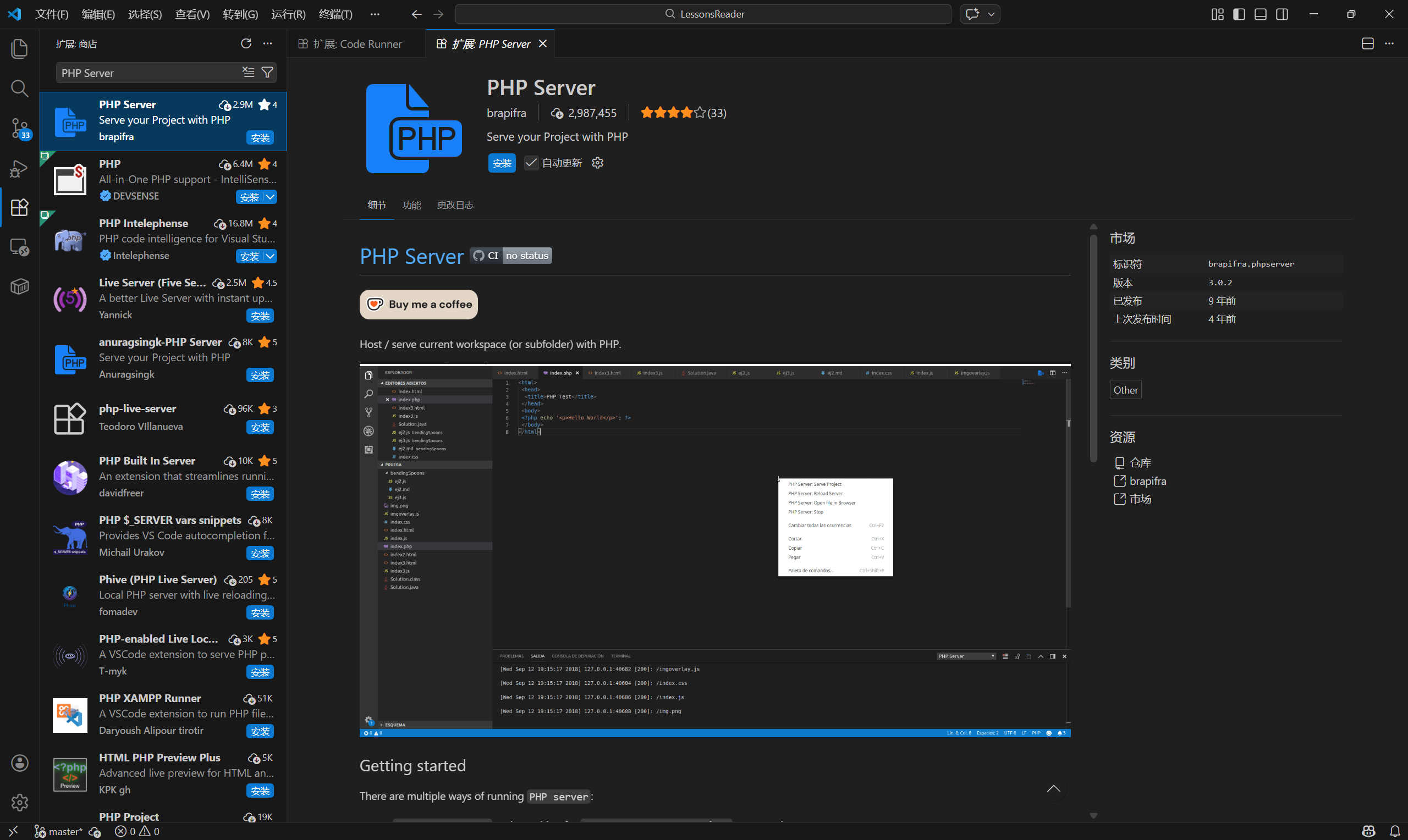This screenshot has width=1408, height=840.
Task: Open the Copilot chat dropdown arrow in title bar
Action: 991,14
